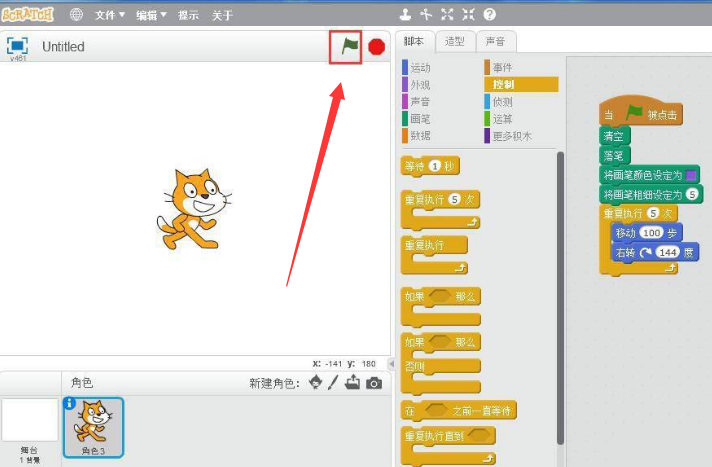The height and width of the screenshot is (467, 712).
Task: Edit the 100 steps move value
Action: 652,233
